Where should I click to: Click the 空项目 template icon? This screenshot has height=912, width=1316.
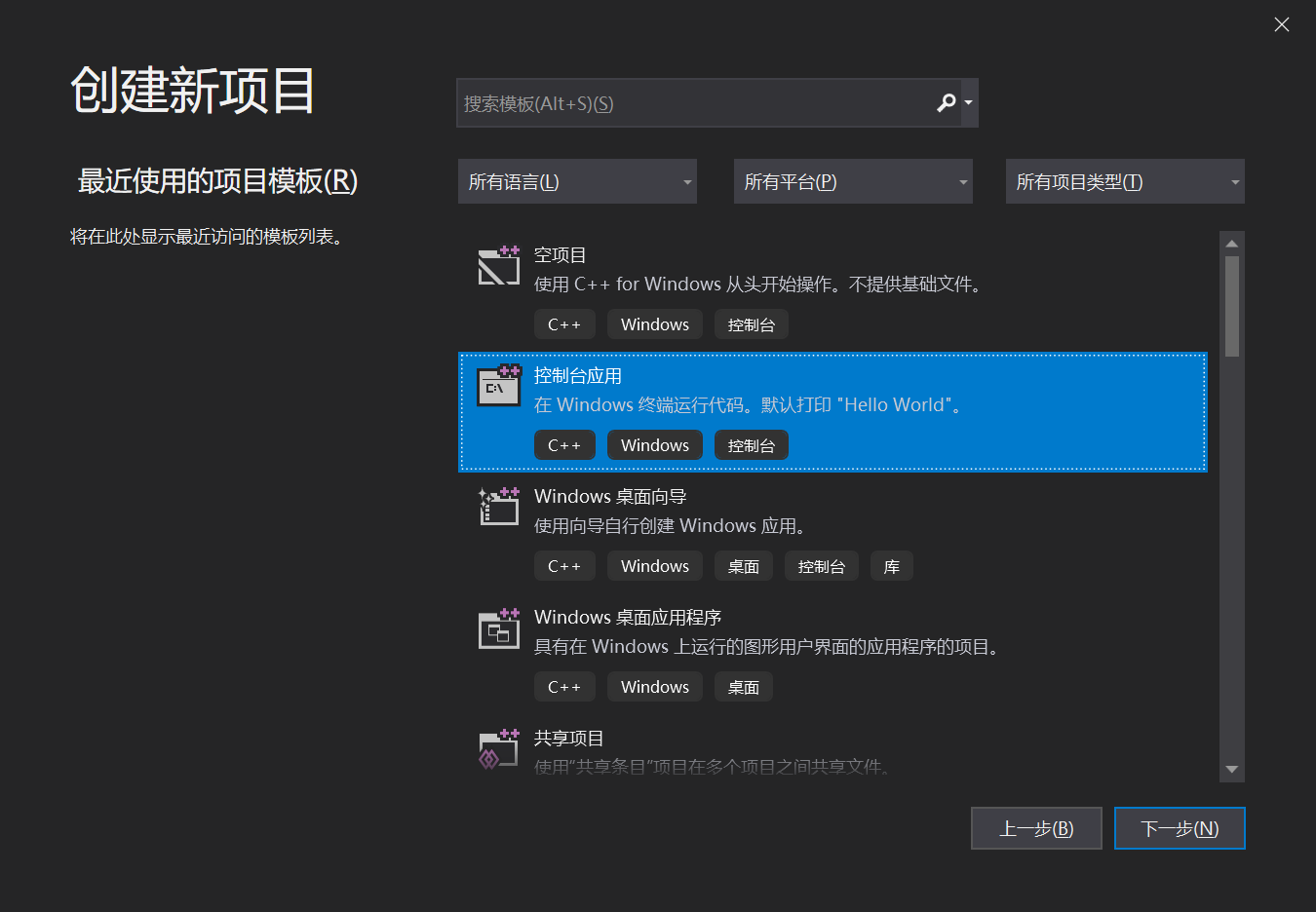pos(499,265)
